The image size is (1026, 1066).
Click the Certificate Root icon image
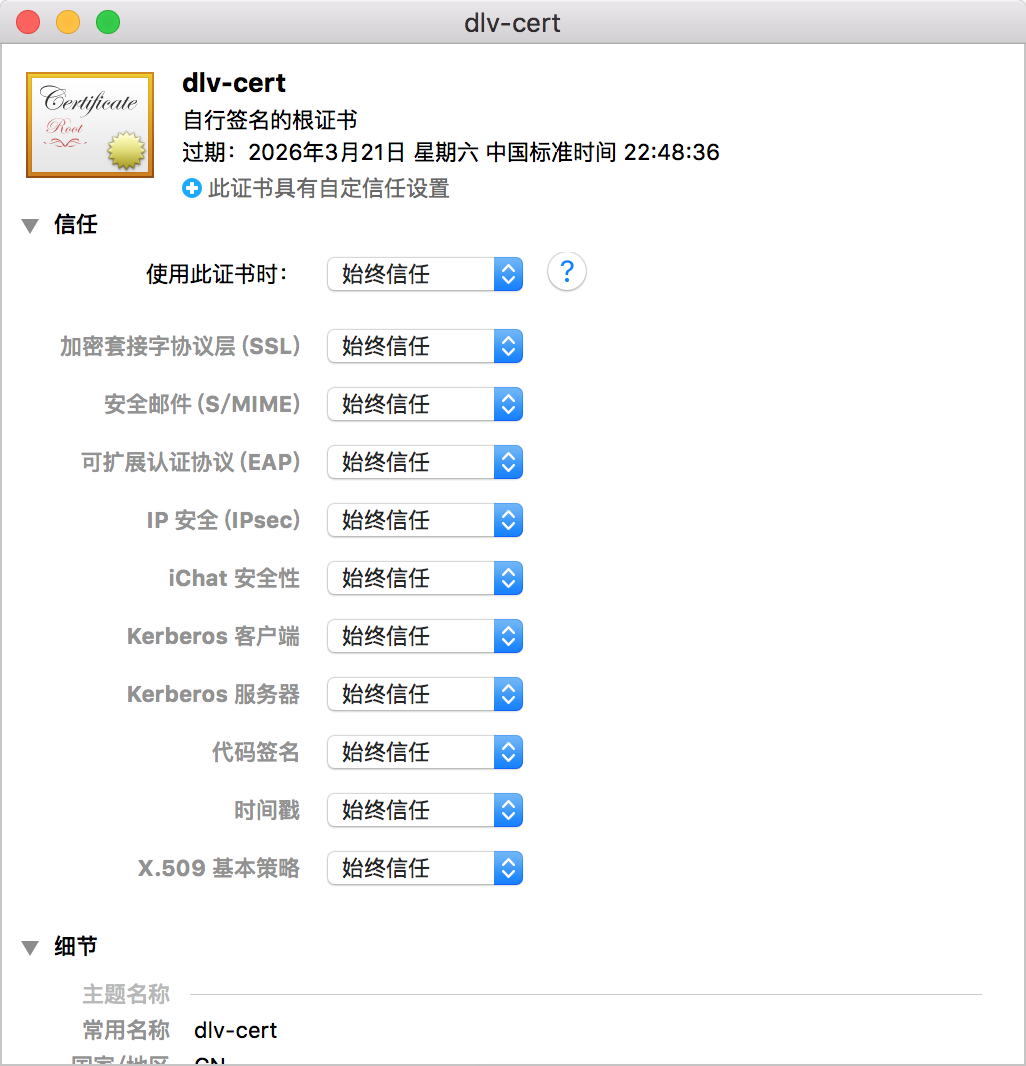(90, 124)
